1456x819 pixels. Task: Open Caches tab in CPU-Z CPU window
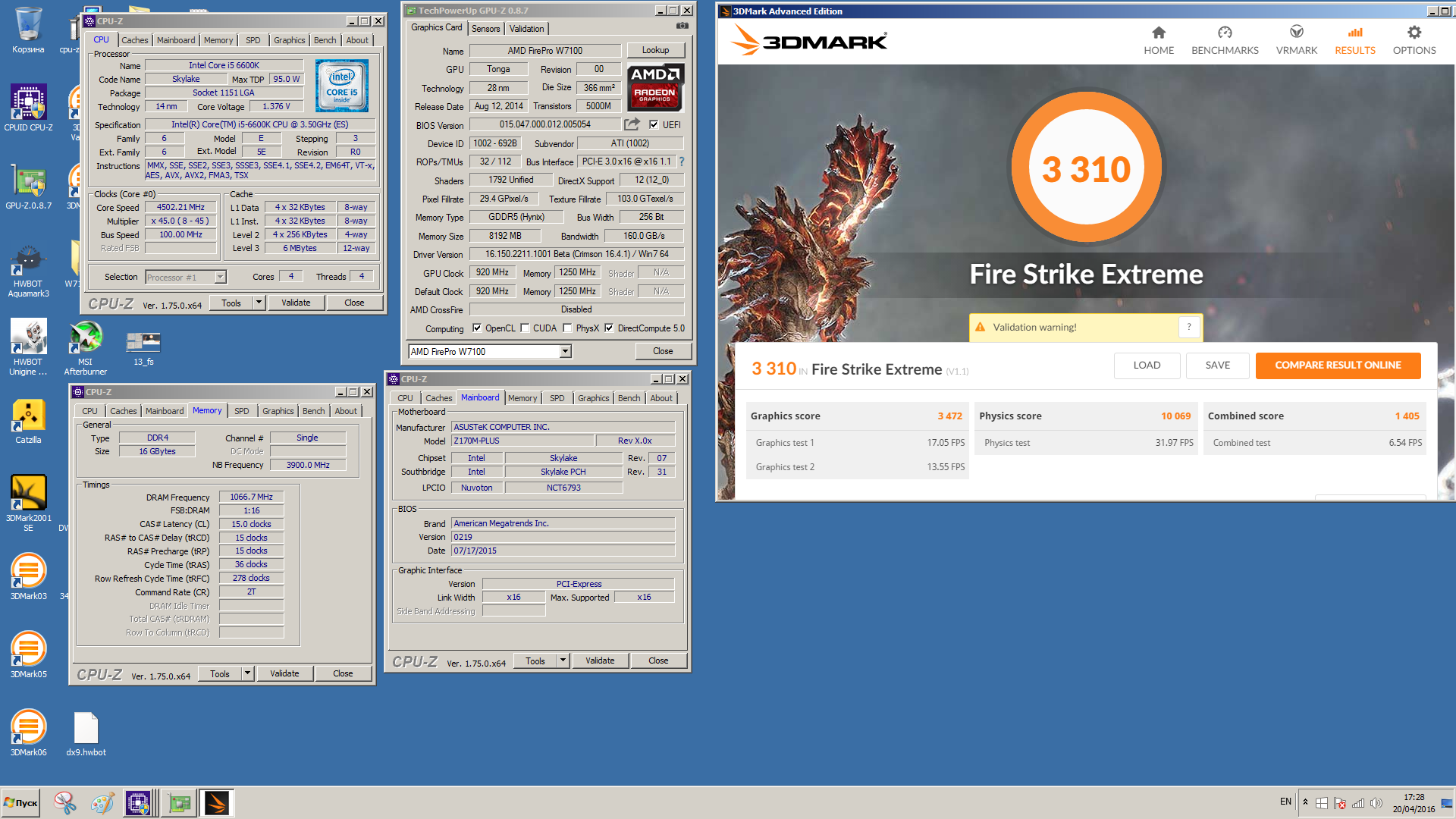coord(134,40)
